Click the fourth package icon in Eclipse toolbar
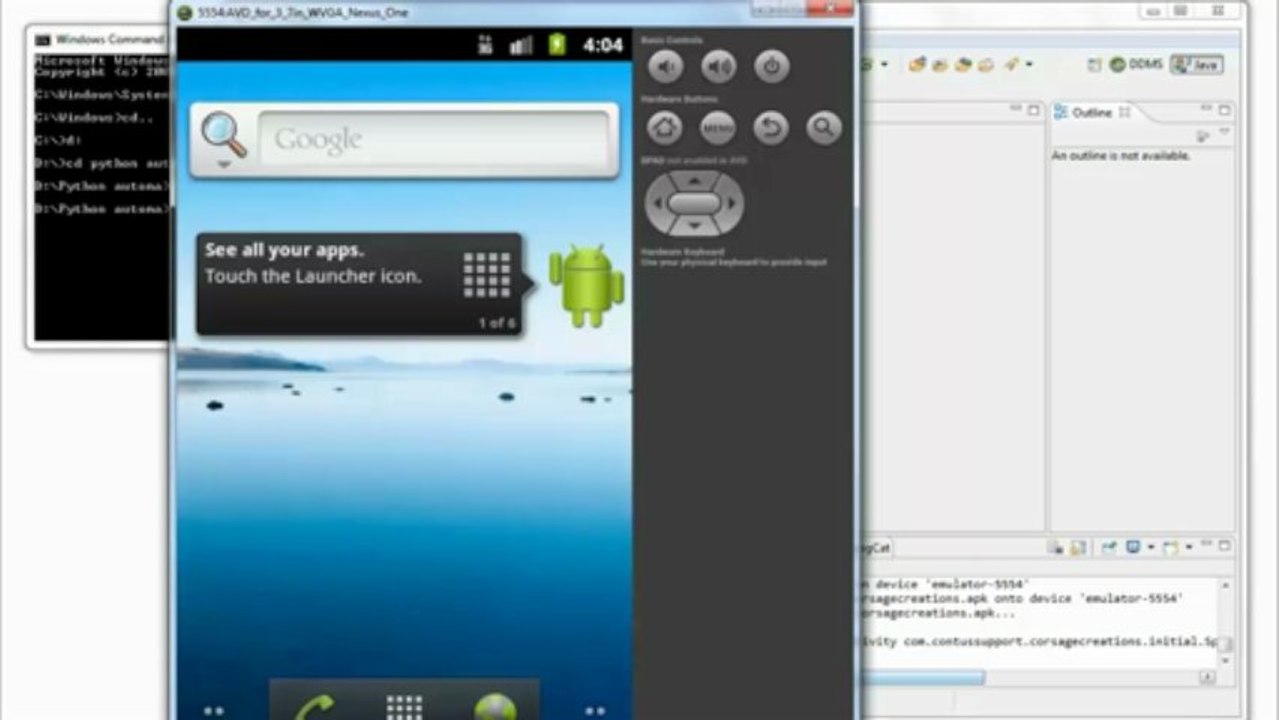This screenshot has width=1279, height=720. [986, 64]
